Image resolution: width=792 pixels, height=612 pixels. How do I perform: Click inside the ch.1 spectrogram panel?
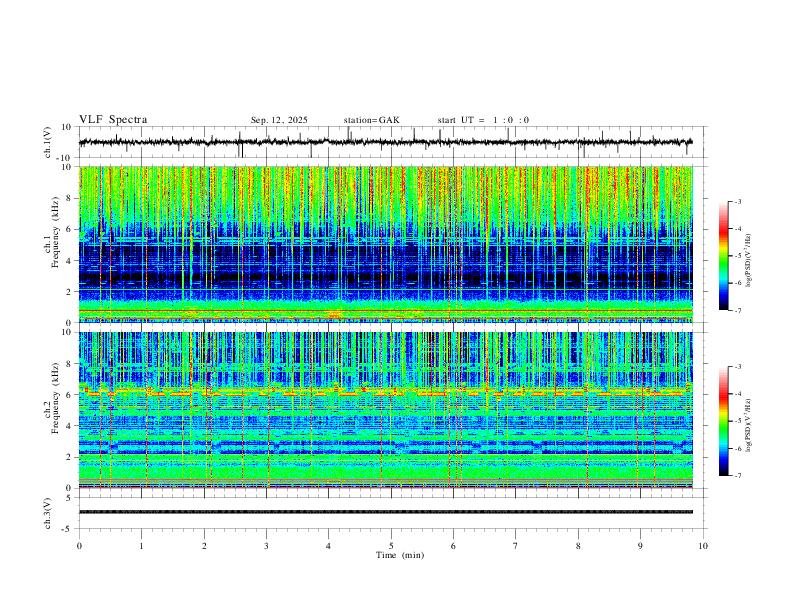[385, 244]
